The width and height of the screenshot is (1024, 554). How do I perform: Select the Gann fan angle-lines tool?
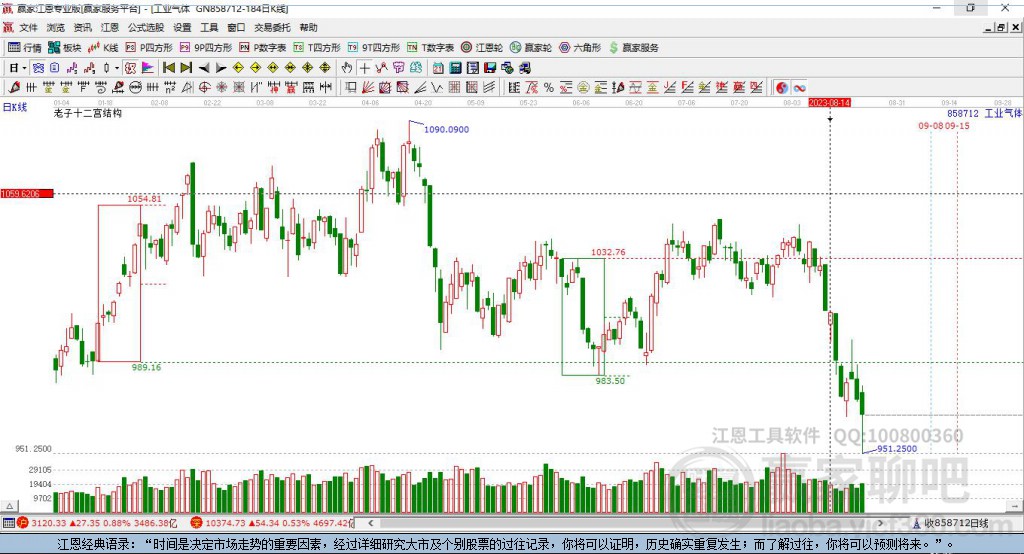tap(368, 88)
